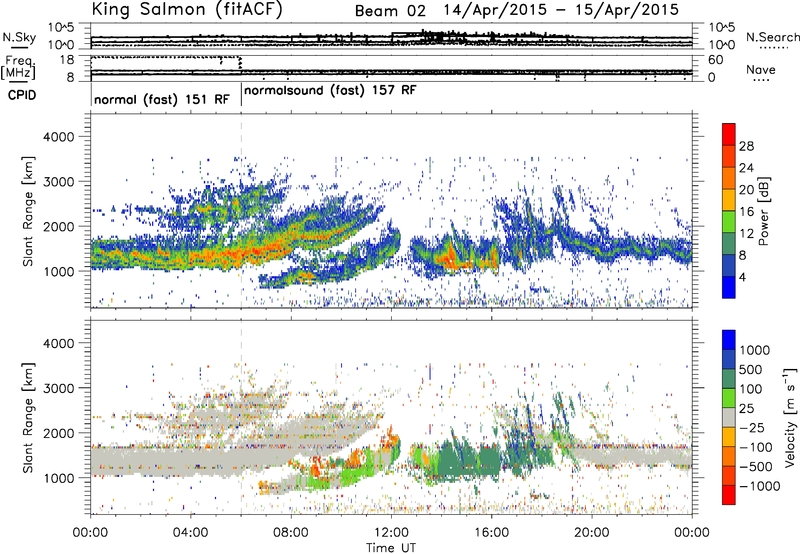Click the '1000' velocity scale value
Screen dimensions: 800x554
754,350
